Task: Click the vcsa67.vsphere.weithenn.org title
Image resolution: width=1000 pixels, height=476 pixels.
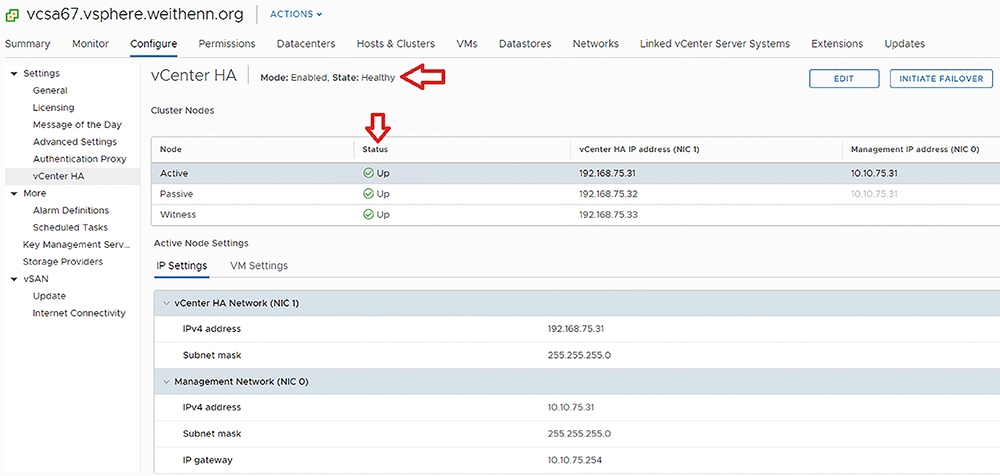Action: (135, 15)
